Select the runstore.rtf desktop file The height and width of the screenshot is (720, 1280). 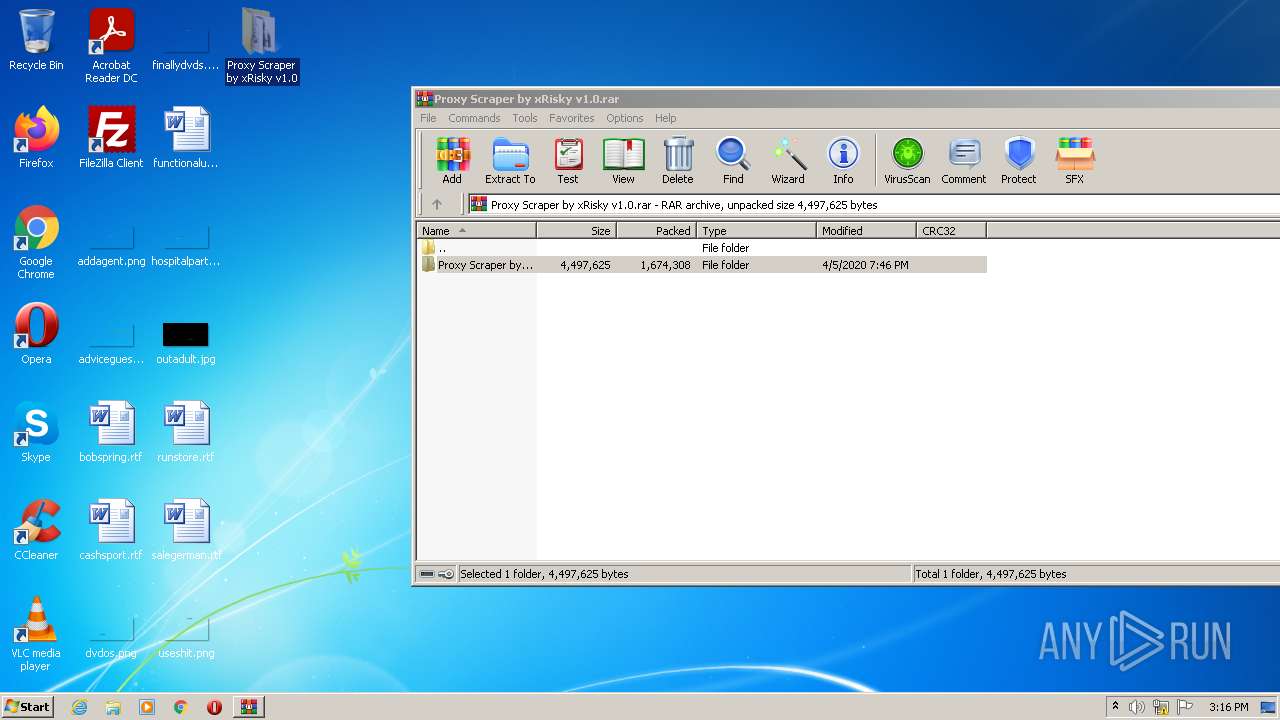186,432
